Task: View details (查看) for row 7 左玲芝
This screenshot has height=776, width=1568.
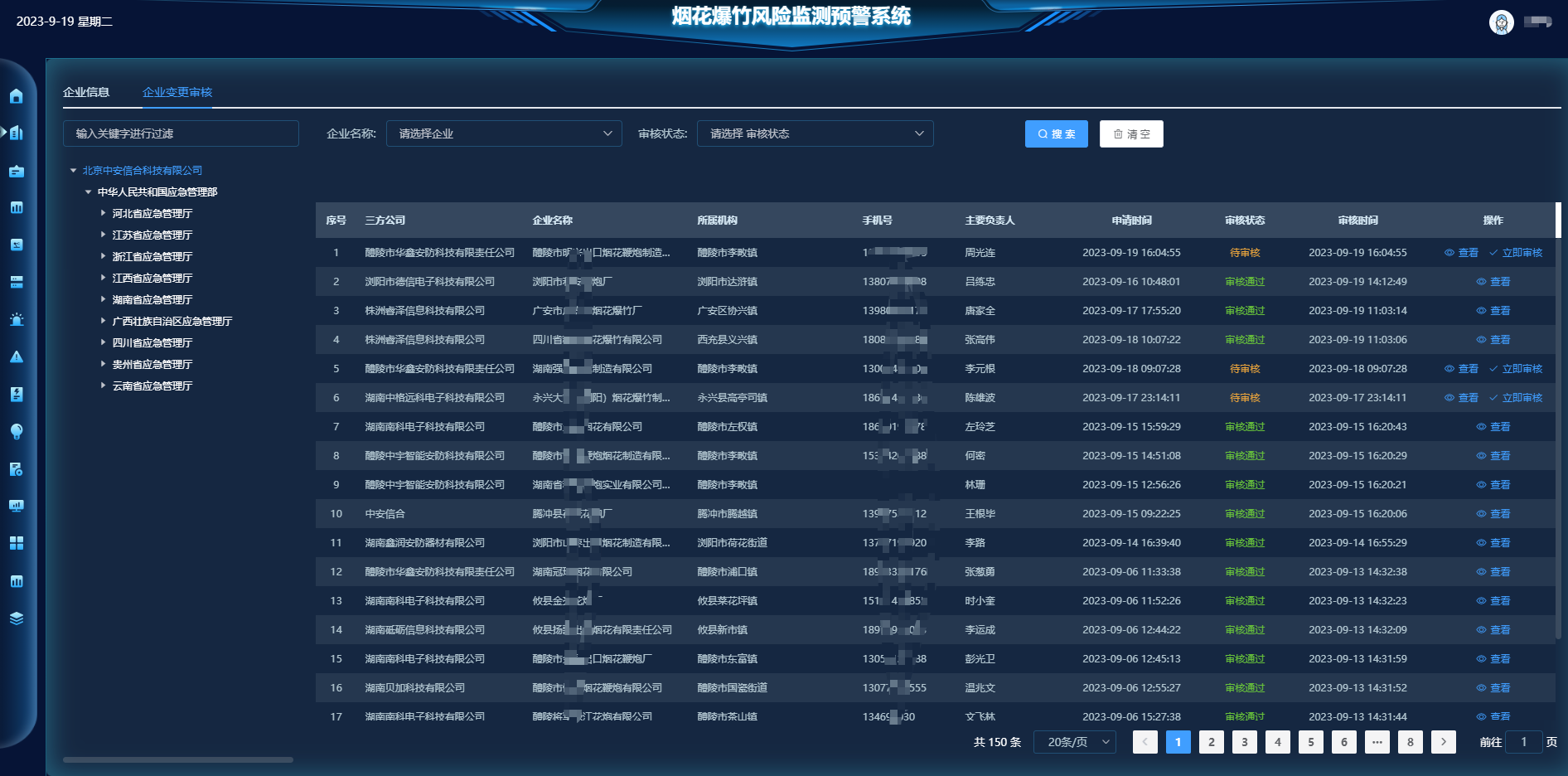Action: point(1493,427)
